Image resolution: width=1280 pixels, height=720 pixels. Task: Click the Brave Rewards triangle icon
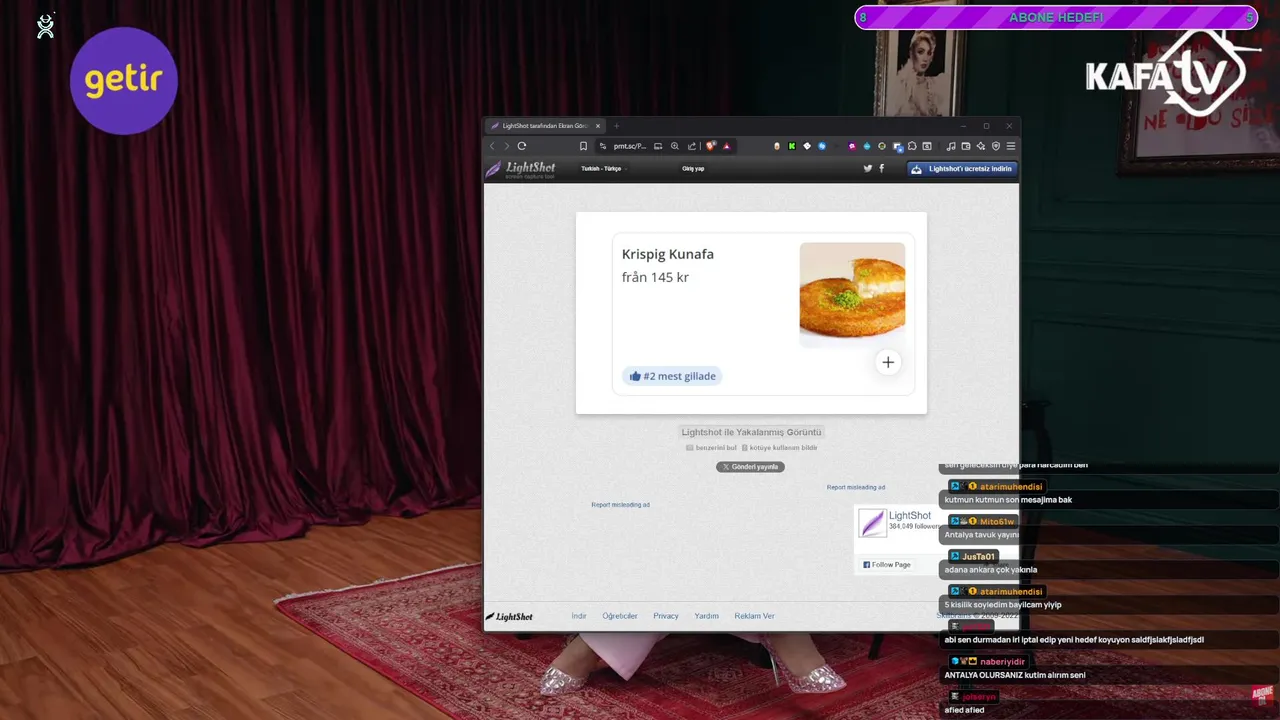pos(726,146)
